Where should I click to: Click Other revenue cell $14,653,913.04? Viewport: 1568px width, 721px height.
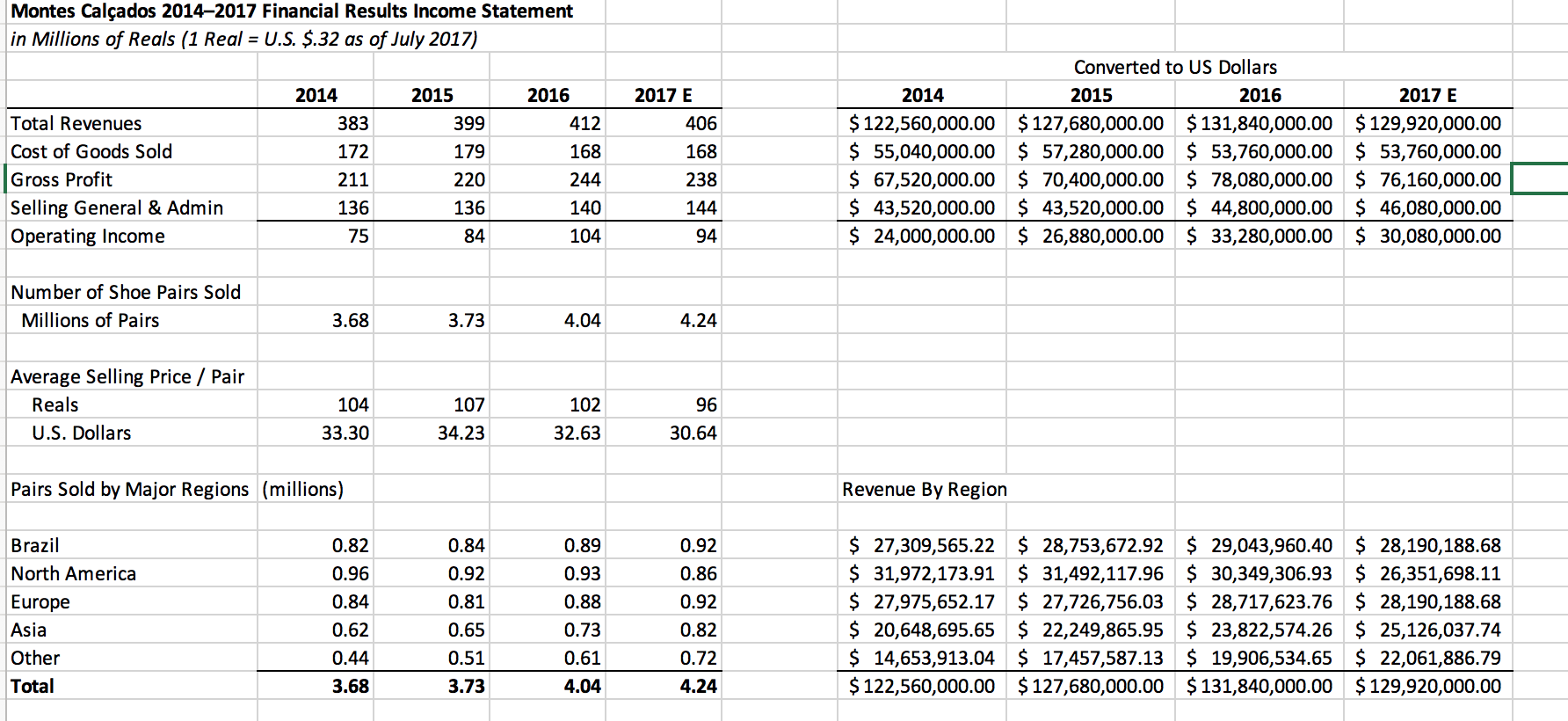(x=922, y=659)
